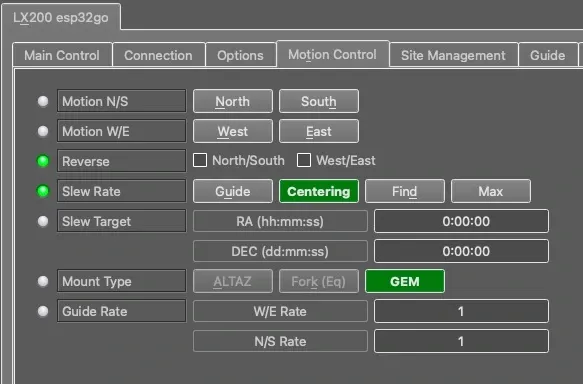Choose ALTAZ mount type
Viewport: 583px width, 384px height.
point(233,281)
